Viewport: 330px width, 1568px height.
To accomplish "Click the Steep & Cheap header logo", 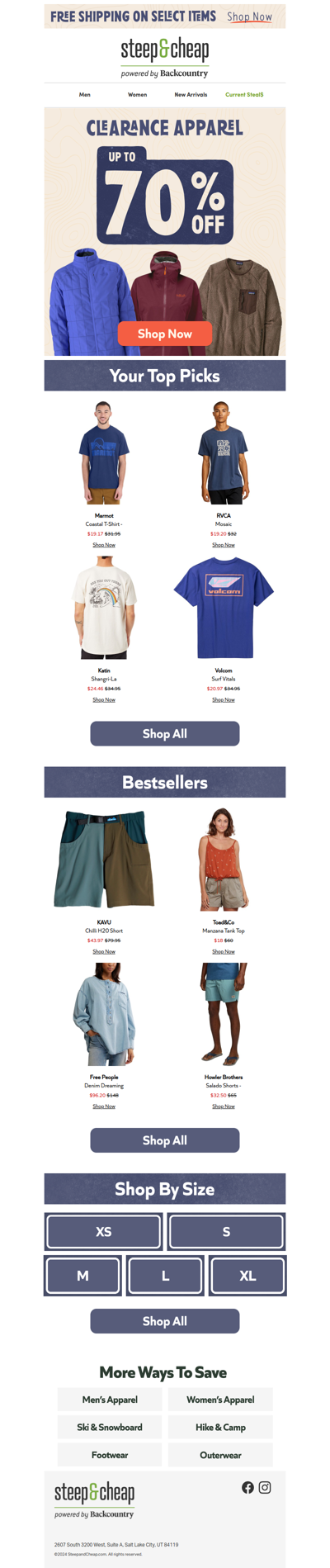I will [165, 57].
